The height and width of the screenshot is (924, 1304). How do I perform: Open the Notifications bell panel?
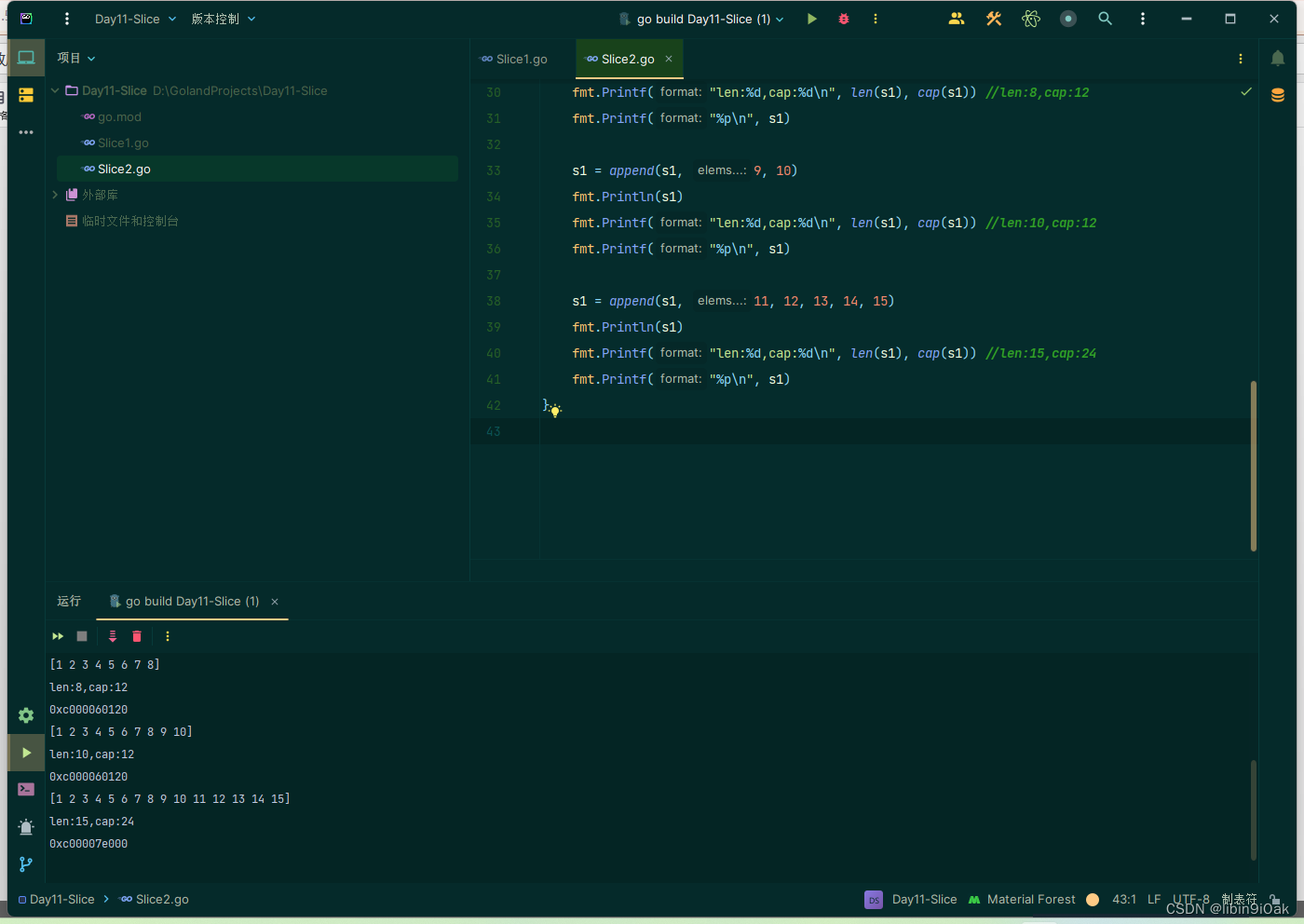point(1278,59)
